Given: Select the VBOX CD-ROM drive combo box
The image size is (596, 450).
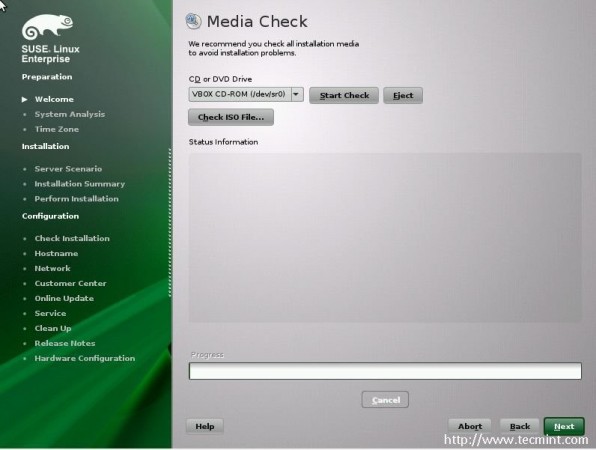Looking at the screenshot, I should click(x=246, y=94).
